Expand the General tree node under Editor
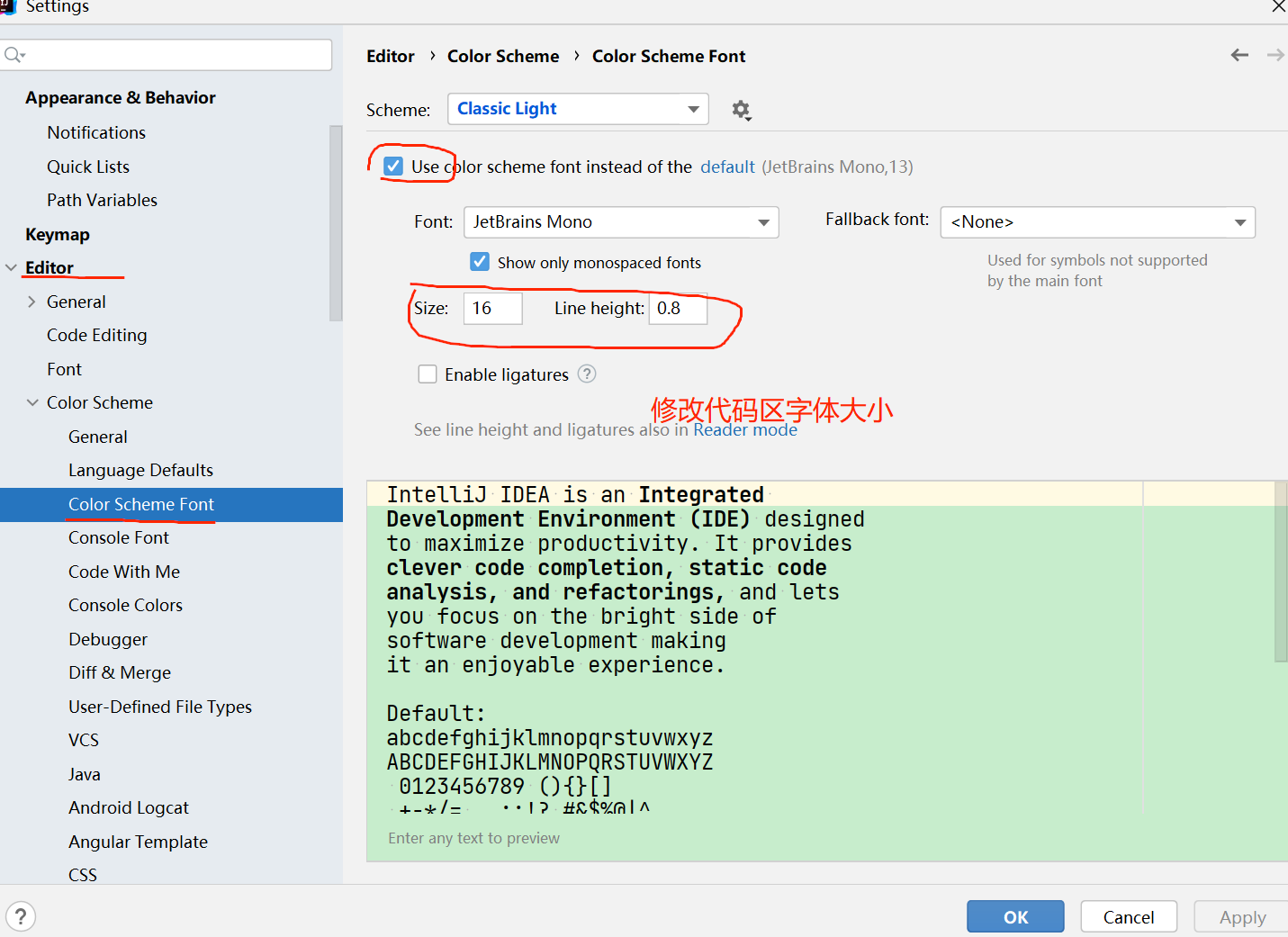Viewport: 1288px width, 937px height. (32, 302)
